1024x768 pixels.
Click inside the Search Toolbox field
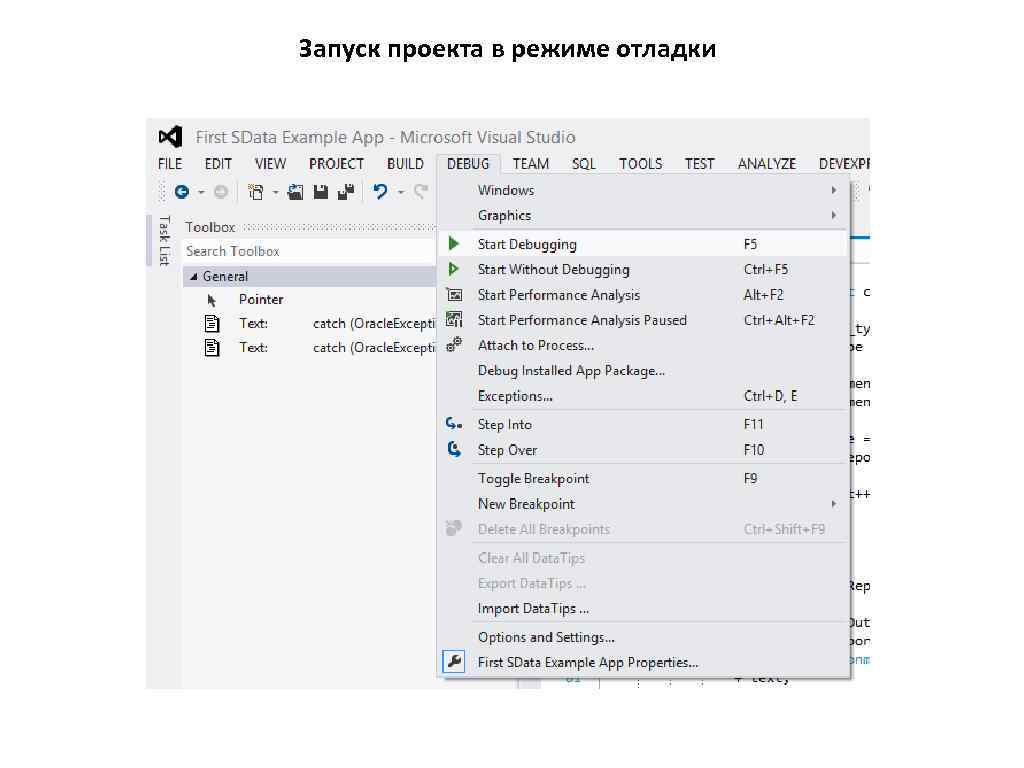click(x=280, y=251)
